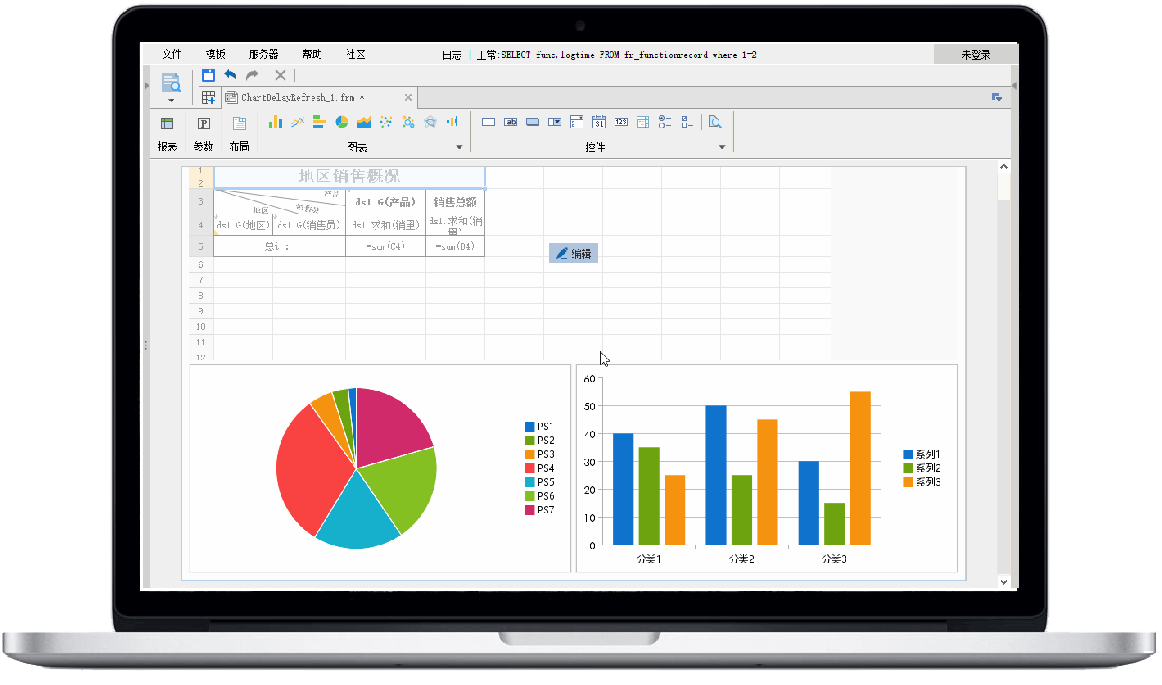Screen dimensions: 1162x685
Task: Open the 文件 menu
Action: tap(172, 55)
